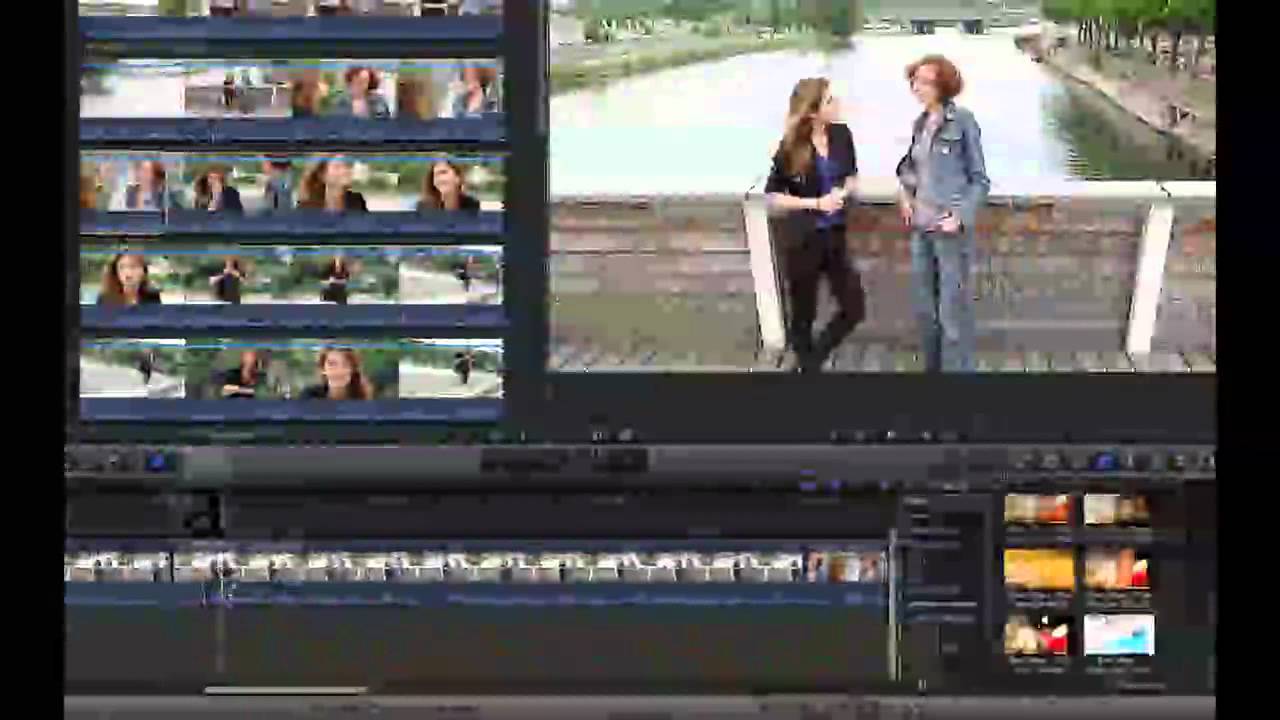Select the yellow effect thumbnail in effects browser
1280x720 pixels.
pyautogui.click(x=1038, y=568)
